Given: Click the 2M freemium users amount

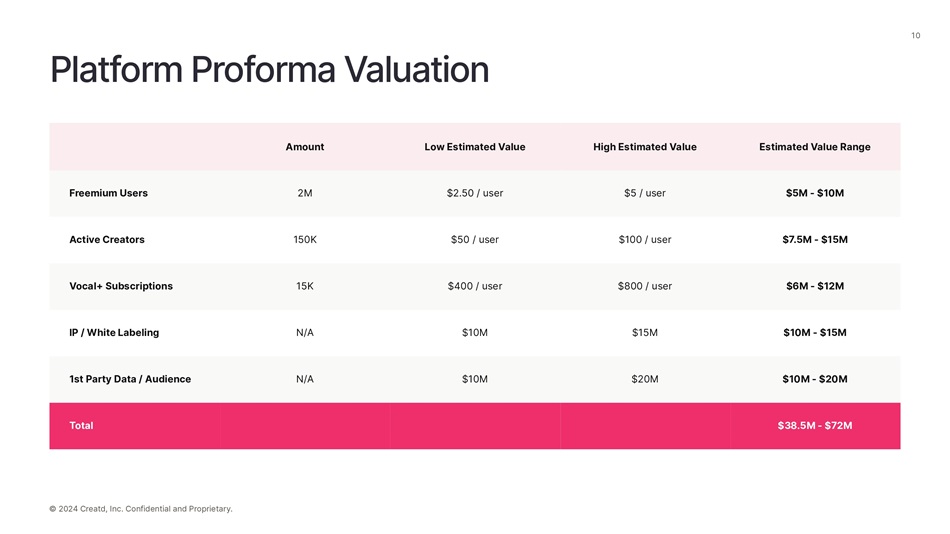Looking at the screenshot, I should point(305,193).
